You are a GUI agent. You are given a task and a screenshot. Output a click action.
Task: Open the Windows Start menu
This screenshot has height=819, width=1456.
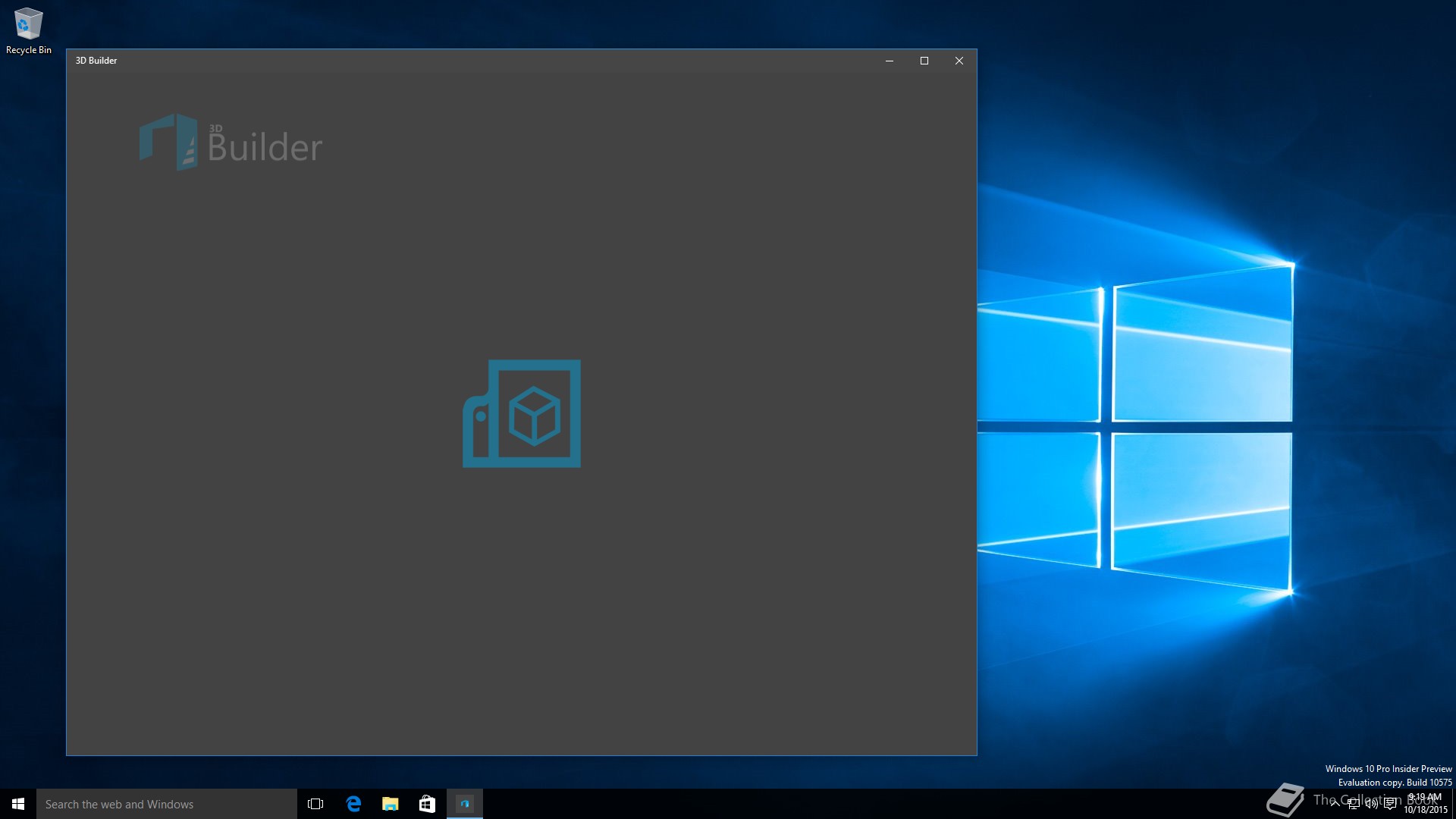18,804
